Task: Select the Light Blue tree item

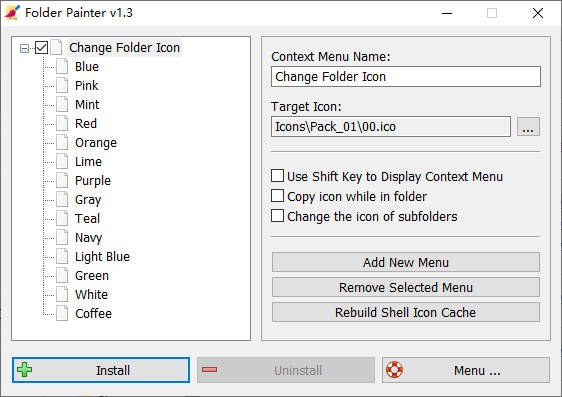Action: pyautogui.click(x=102, y=257)
